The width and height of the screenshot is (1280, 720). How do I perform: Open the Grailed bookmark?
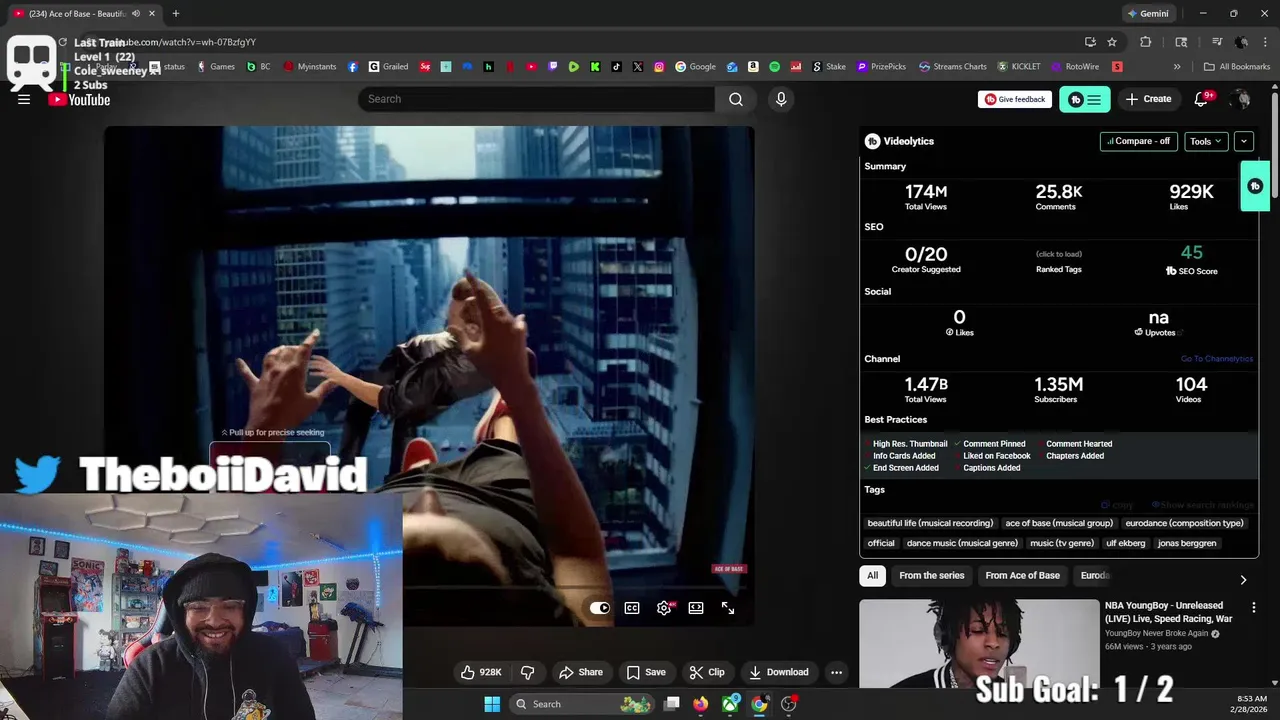click(388, 67)
